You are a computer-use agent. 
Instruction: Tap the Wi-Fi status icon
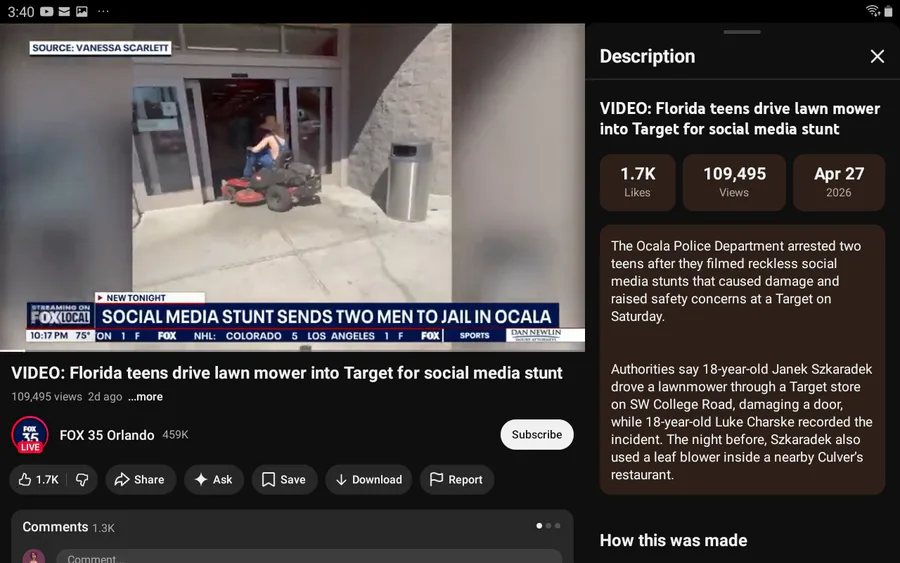point(872,11)
